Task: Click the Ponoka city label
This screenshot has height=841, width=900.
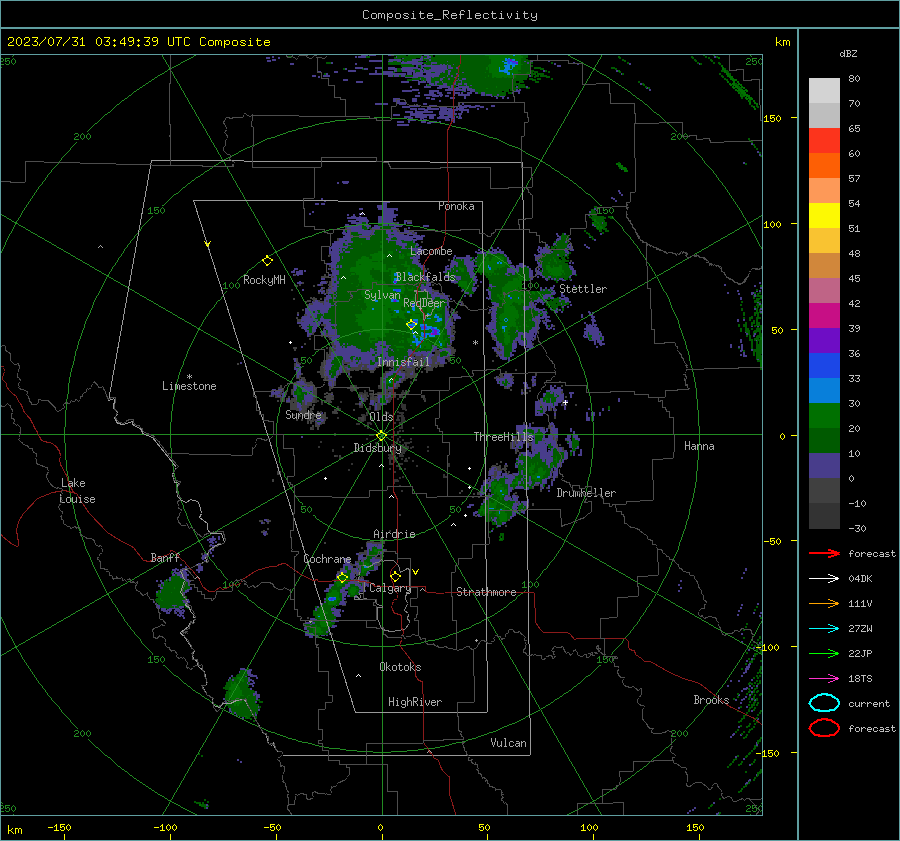Action: coord(456,206)
